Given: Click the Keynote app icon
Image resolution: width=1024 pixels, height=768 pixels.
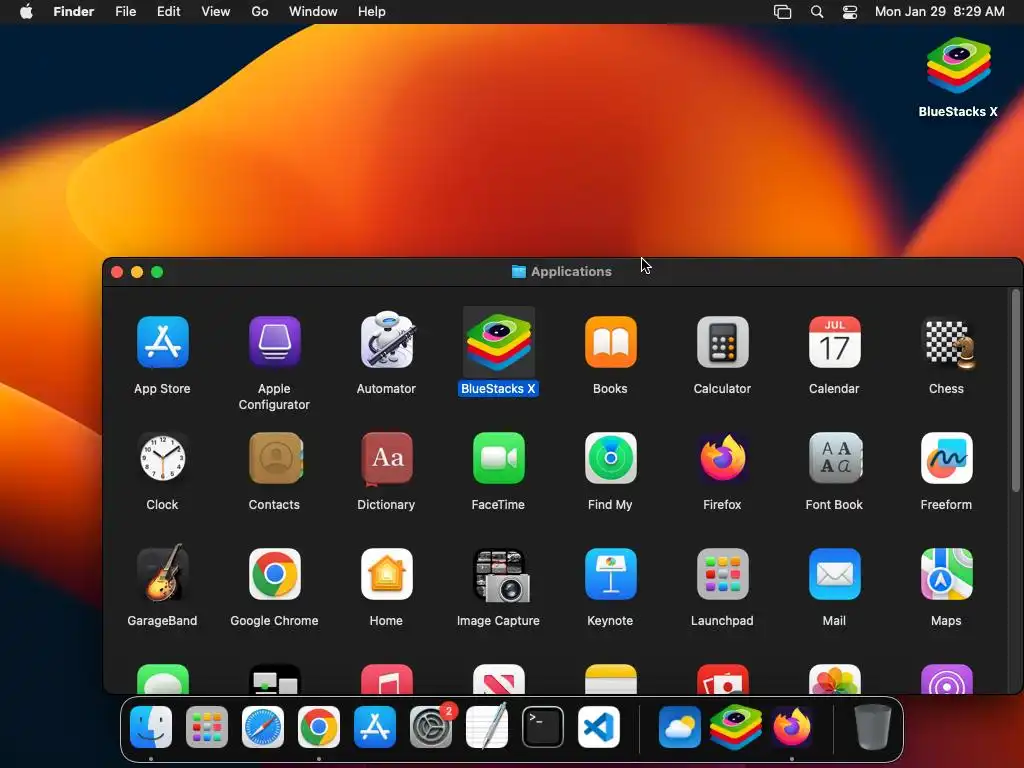Looking at the screenshot, I should point(611,574).
